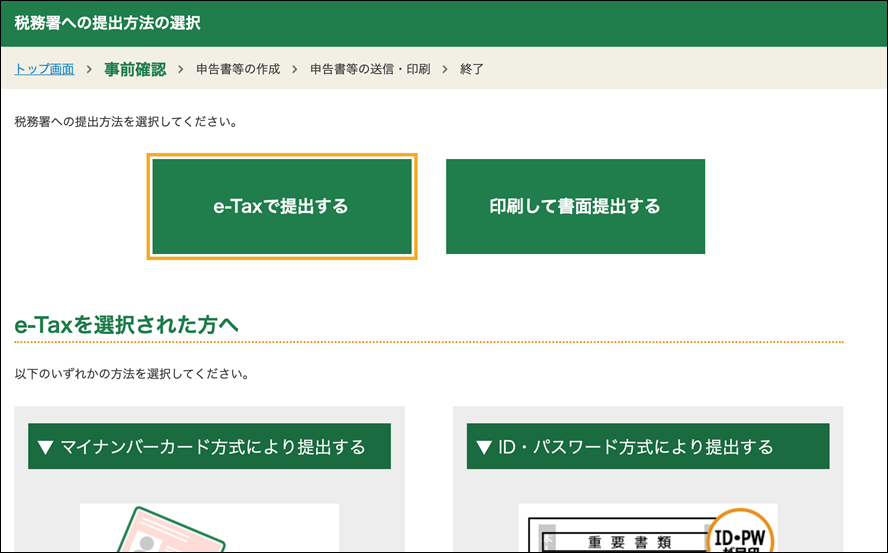This screenshot has width=888, height=553.
Task: Click text '税務署への提出方法を選択してください。'
Action: tap(126, 122)
